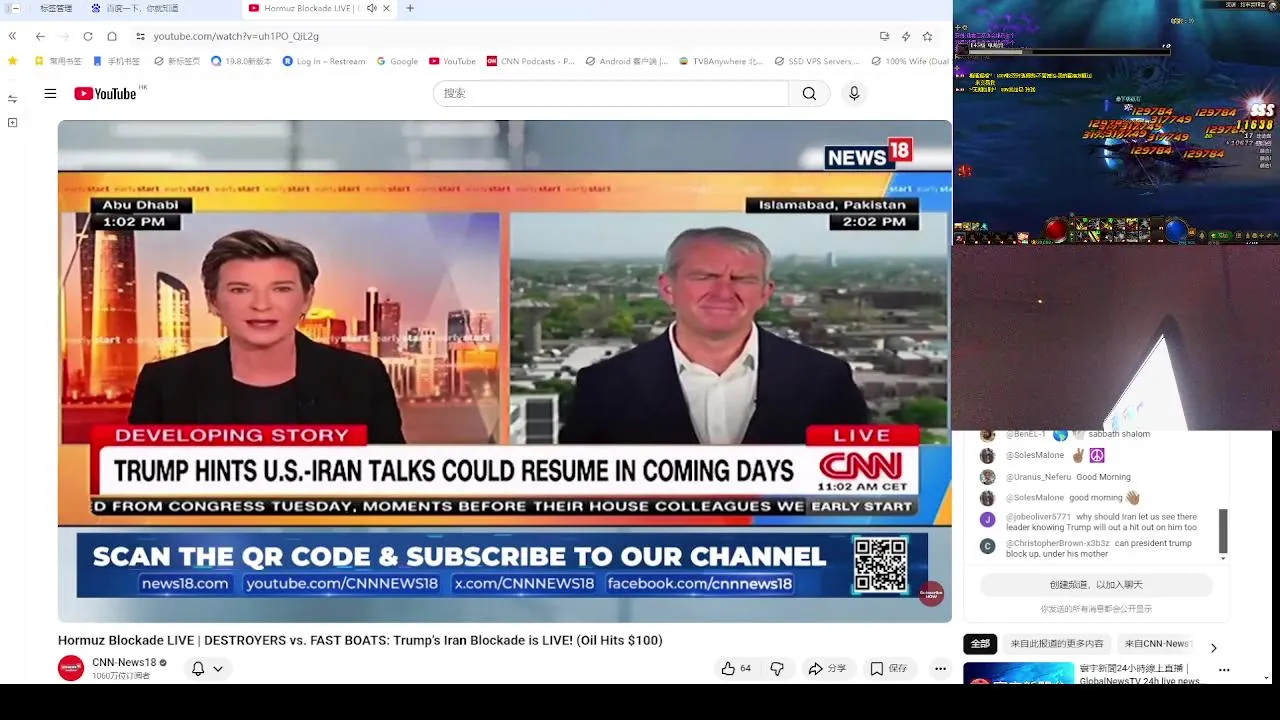Screen dimensions: 1280x720
Task: Close the Hormuz Blockade LIVE tab
Action: click(386, 8)
